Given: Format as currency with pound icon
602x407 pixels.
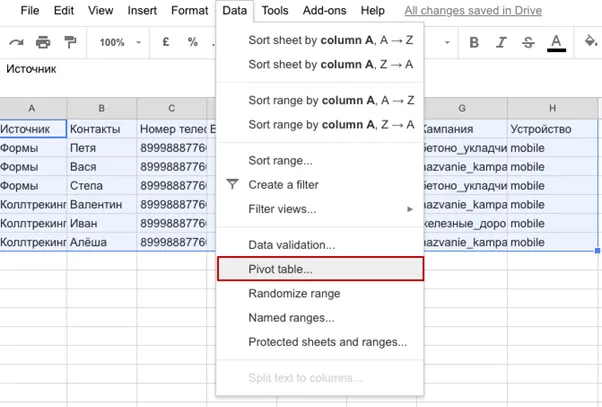Looking at the screenshot, I should pyautogui.click(x=165, y=42).
